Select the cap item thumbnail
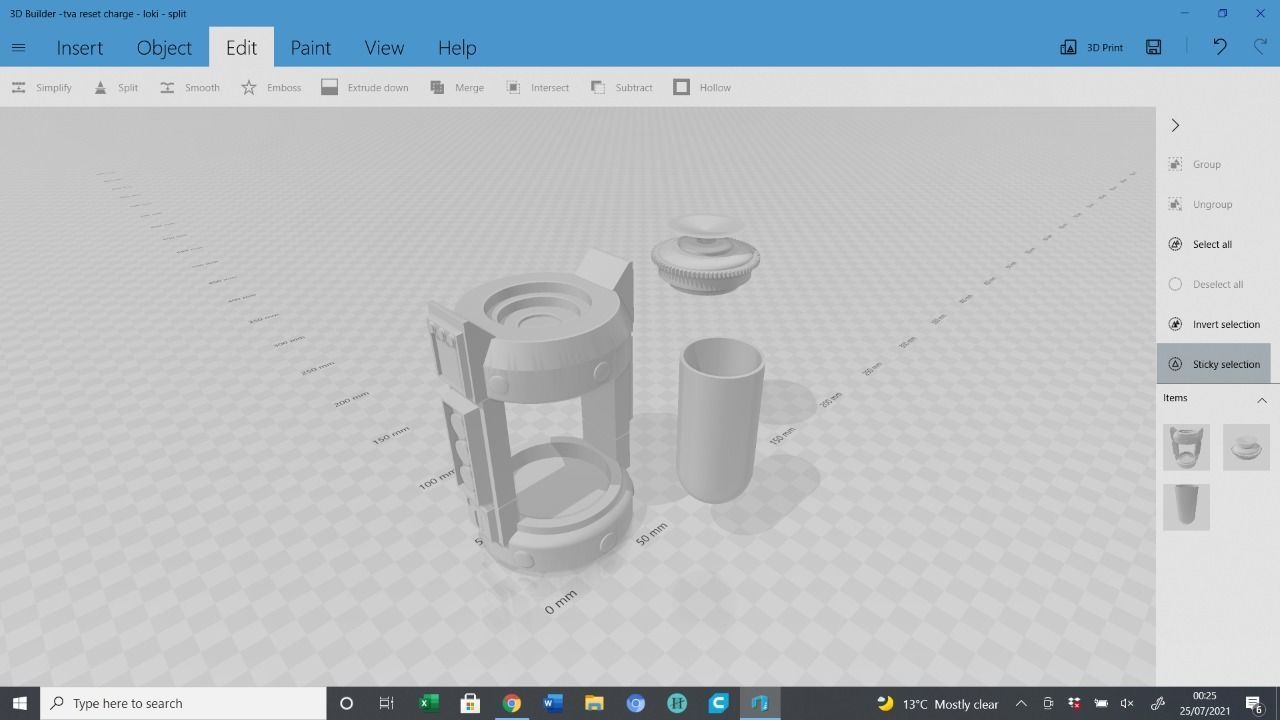1280x720 pixels. coord(1246,447)
